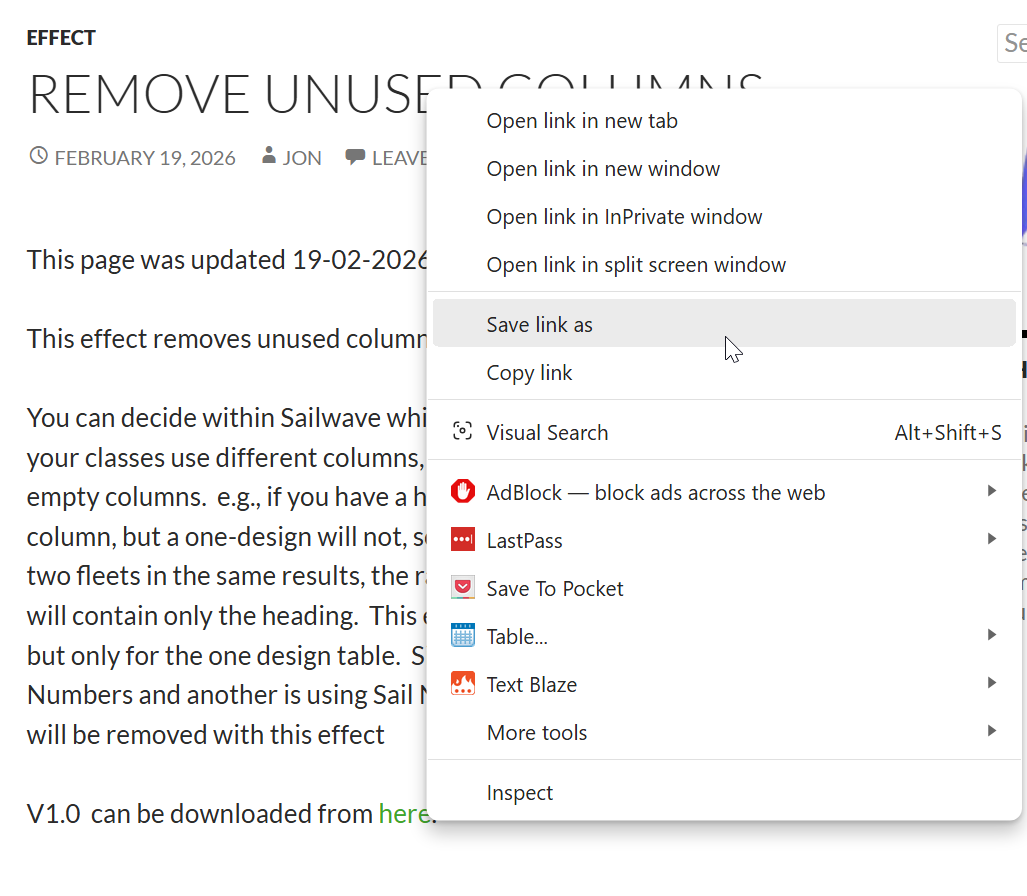
Task: Expand the More tools submenu arrow
Action: coord(991,731)
